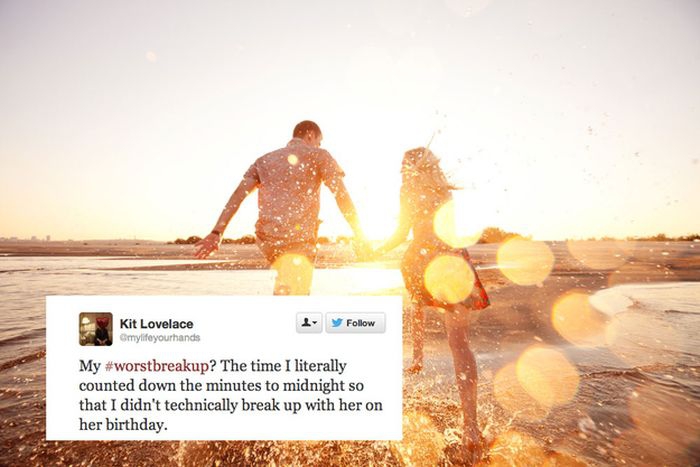Viewport: 700px width, 467px height.
Task: Open the #worstbreakup hashtag
Action: pos(156,366)
